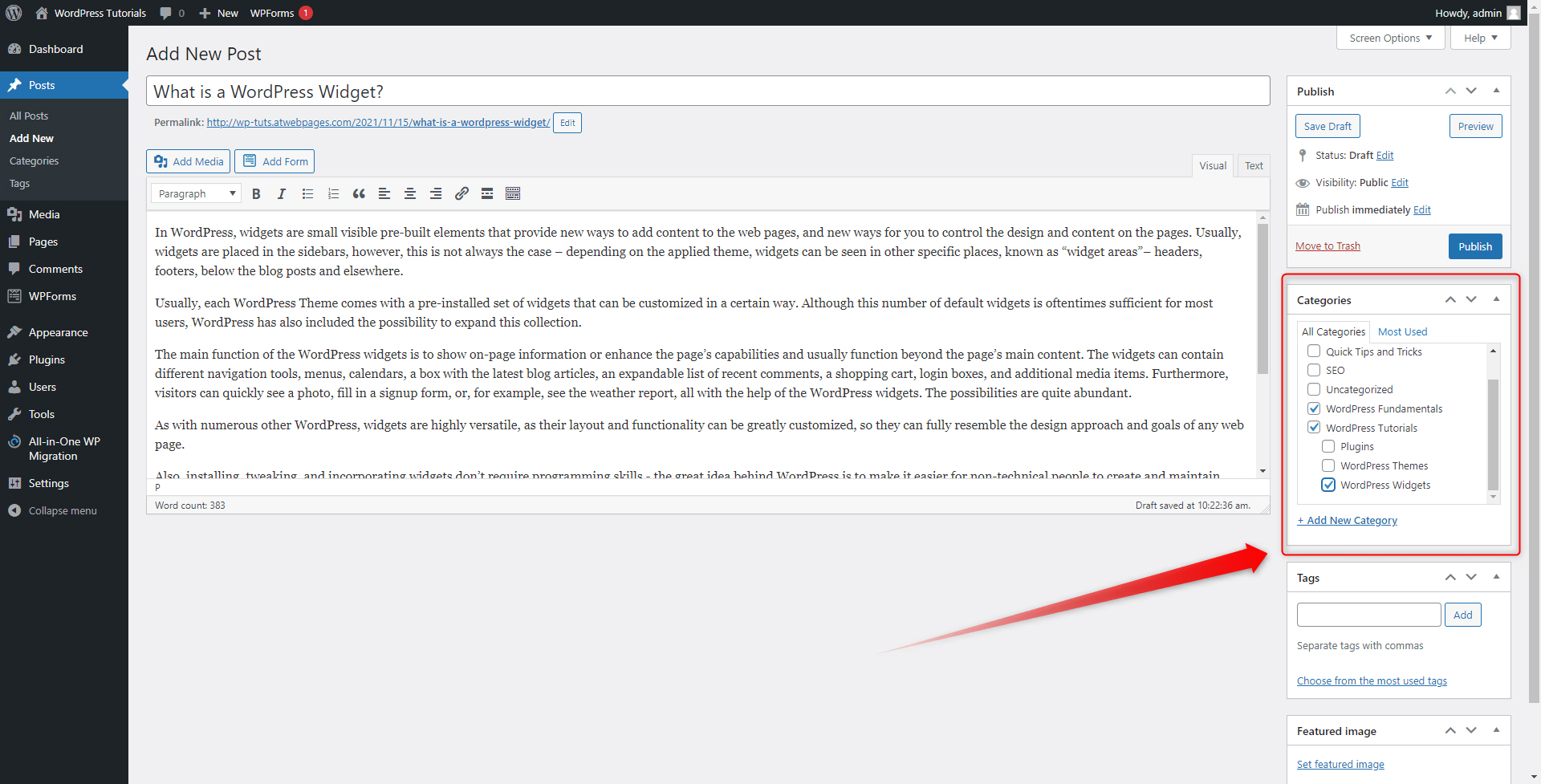Check the Plugins subcategory
1541x784 pixels.
1328,446
